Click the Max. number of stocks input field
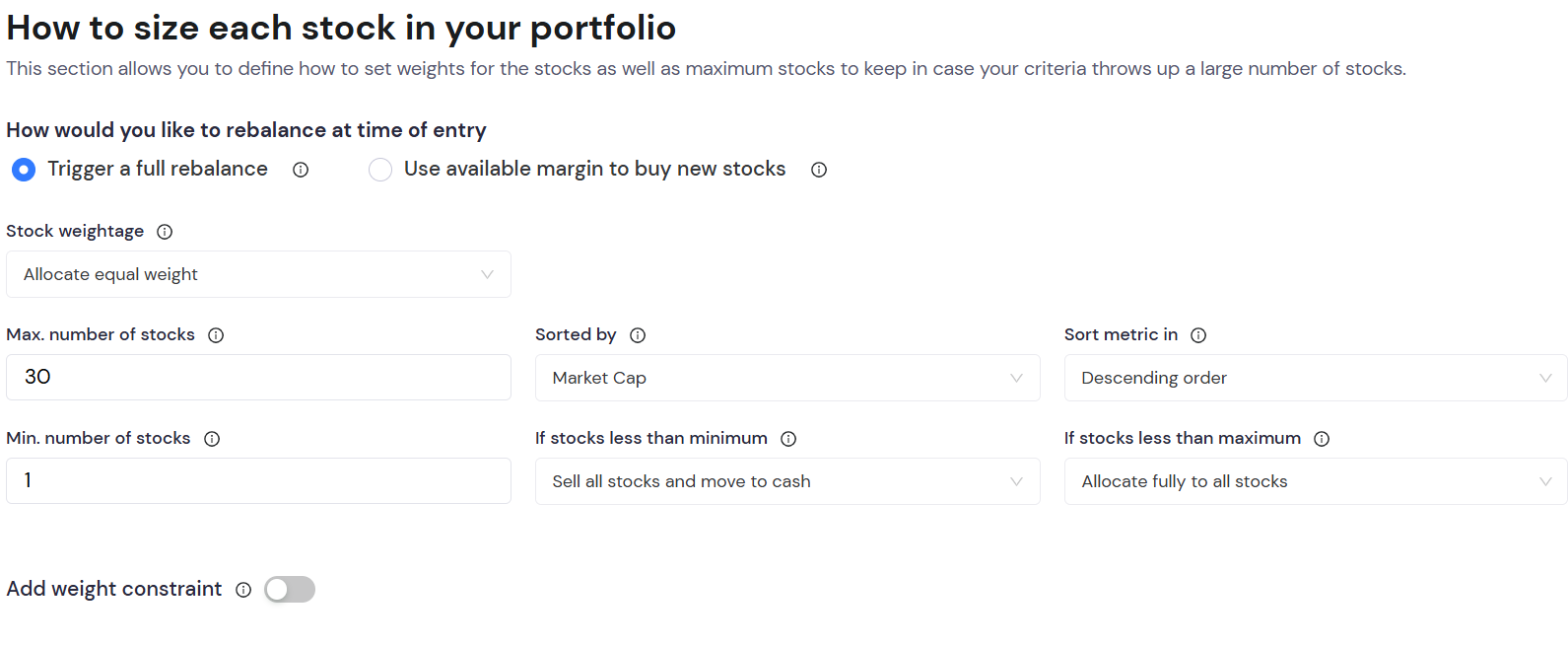 click(x=258, y=378)
